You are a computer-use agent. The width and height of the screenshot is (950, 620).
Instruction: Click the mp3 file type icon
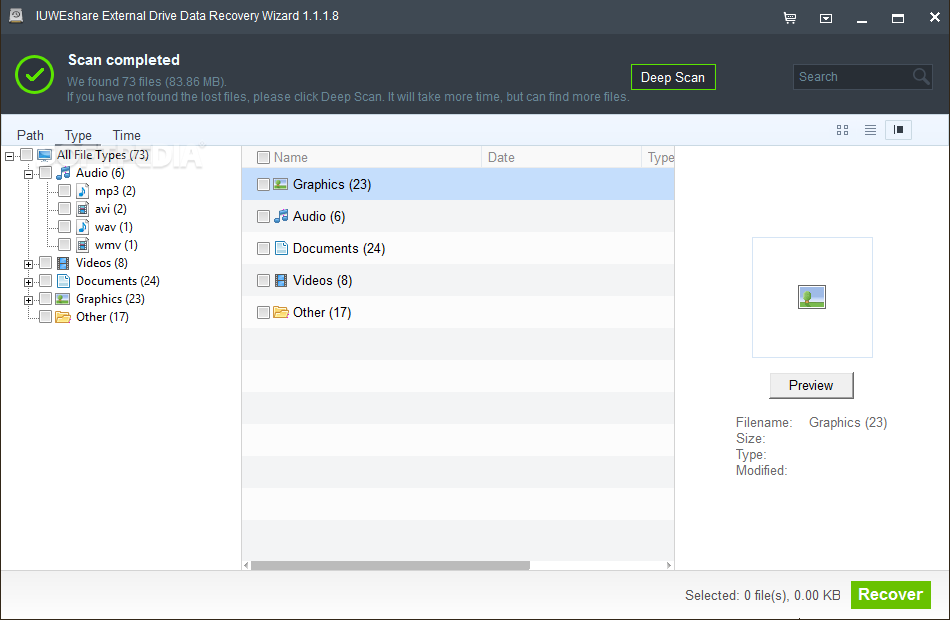click(83, 192)
